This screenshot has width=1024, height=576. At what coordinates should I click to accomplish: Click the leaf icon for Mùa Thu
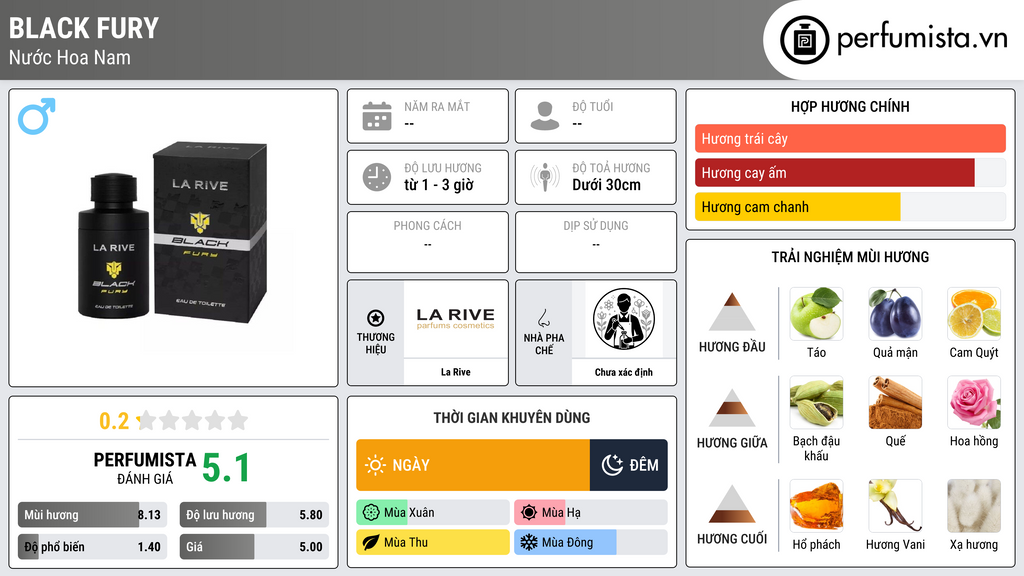coord(371,542)
